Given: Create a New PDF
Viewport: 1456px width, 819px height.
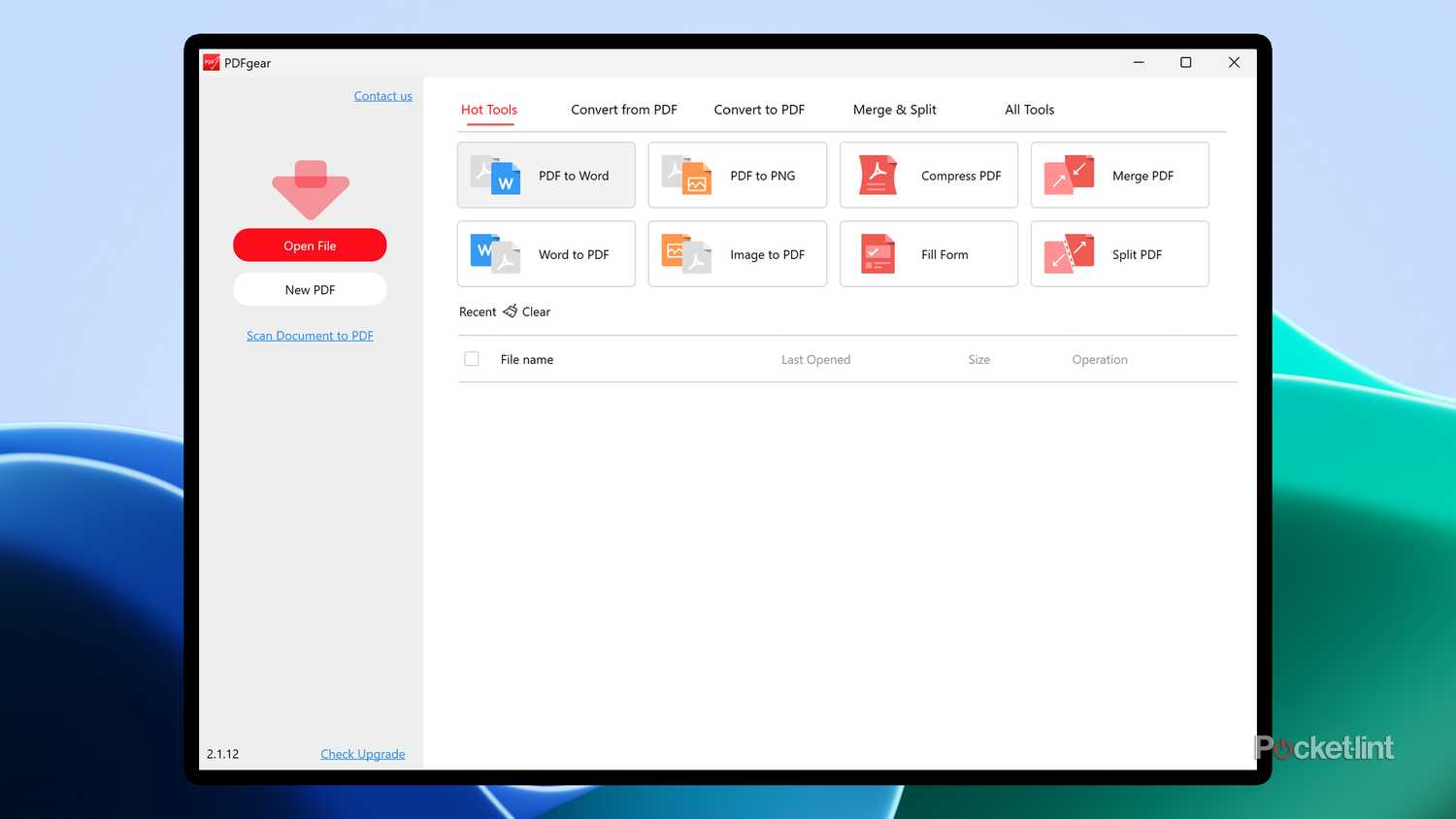Looking at the screenshot, I should click(310, 289).
